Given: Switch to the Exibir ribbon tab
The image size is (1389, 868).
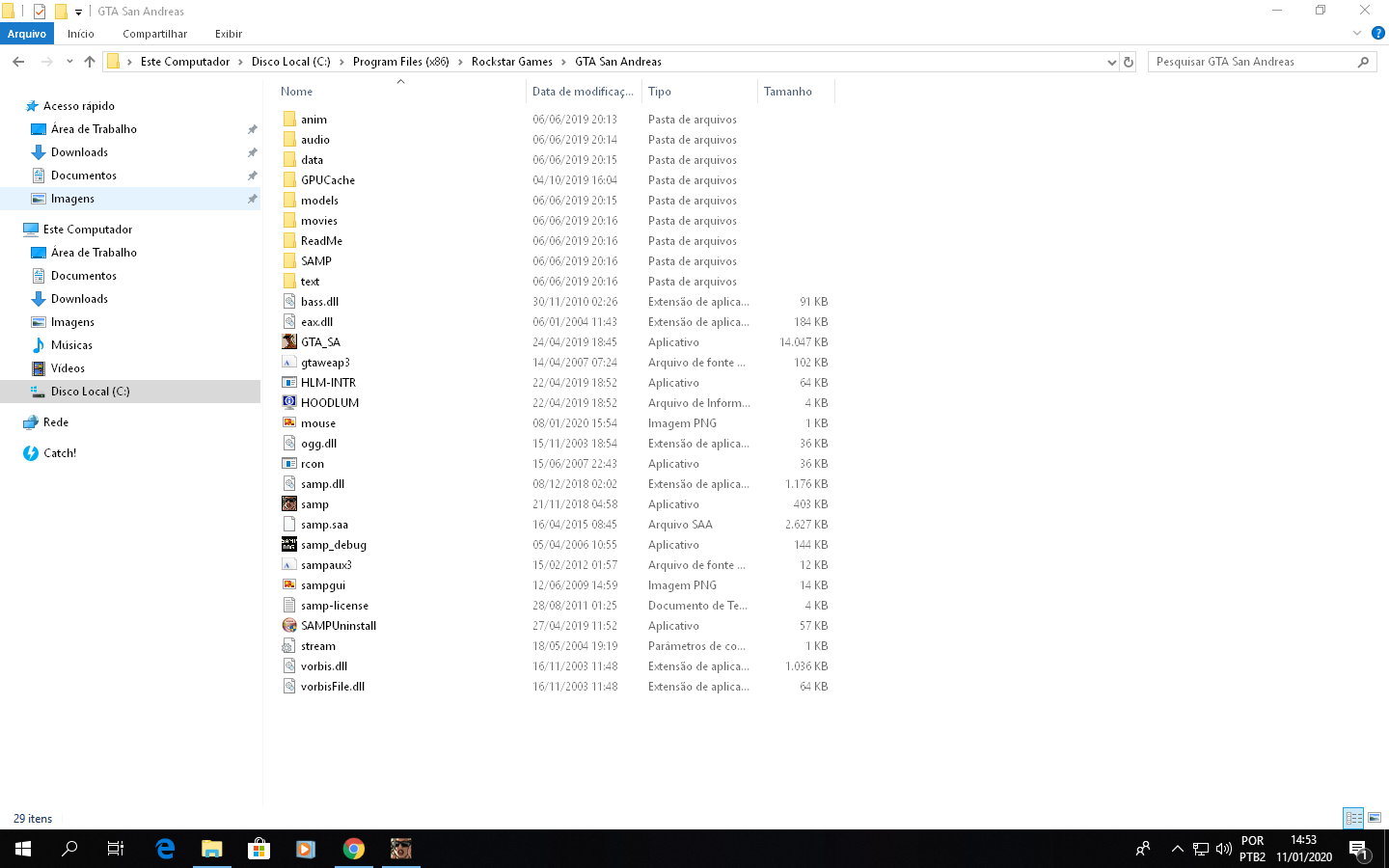Looking at the screenshot, I should pos(229,34).
